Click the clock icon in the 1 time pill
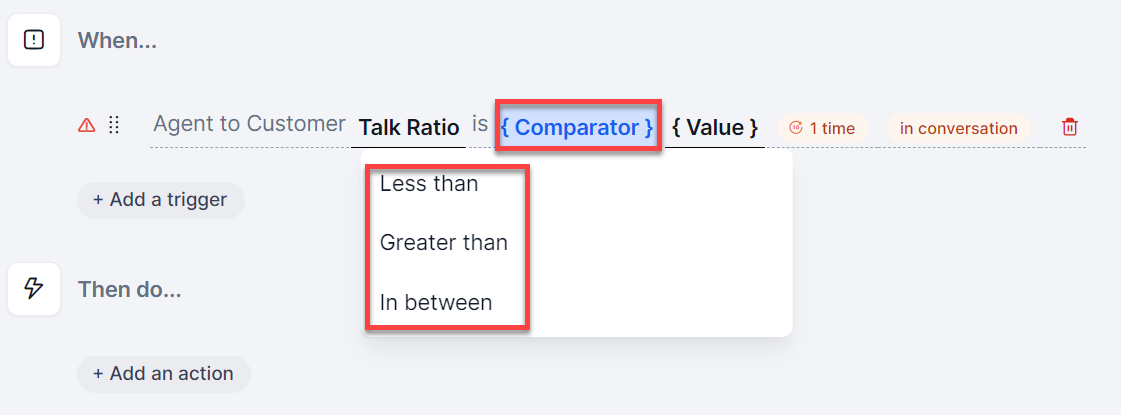The width and height of the screenshot is (1121, 415). point(796,128)
